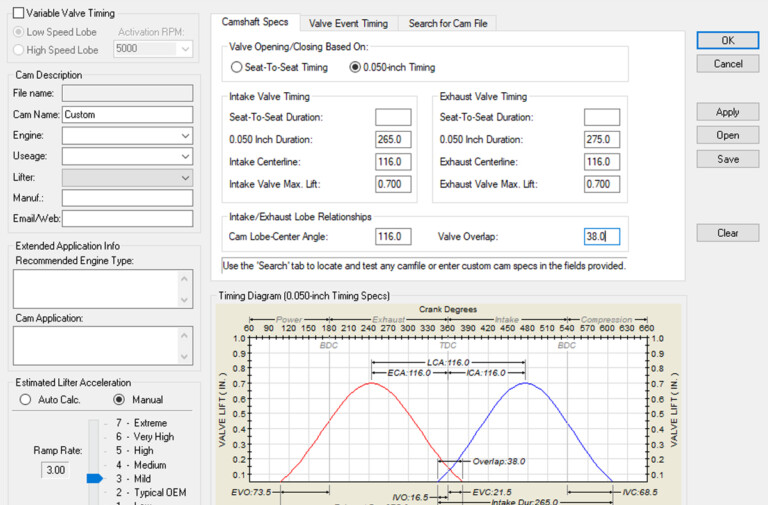Click the Cancel button

(x=728, y=64)
